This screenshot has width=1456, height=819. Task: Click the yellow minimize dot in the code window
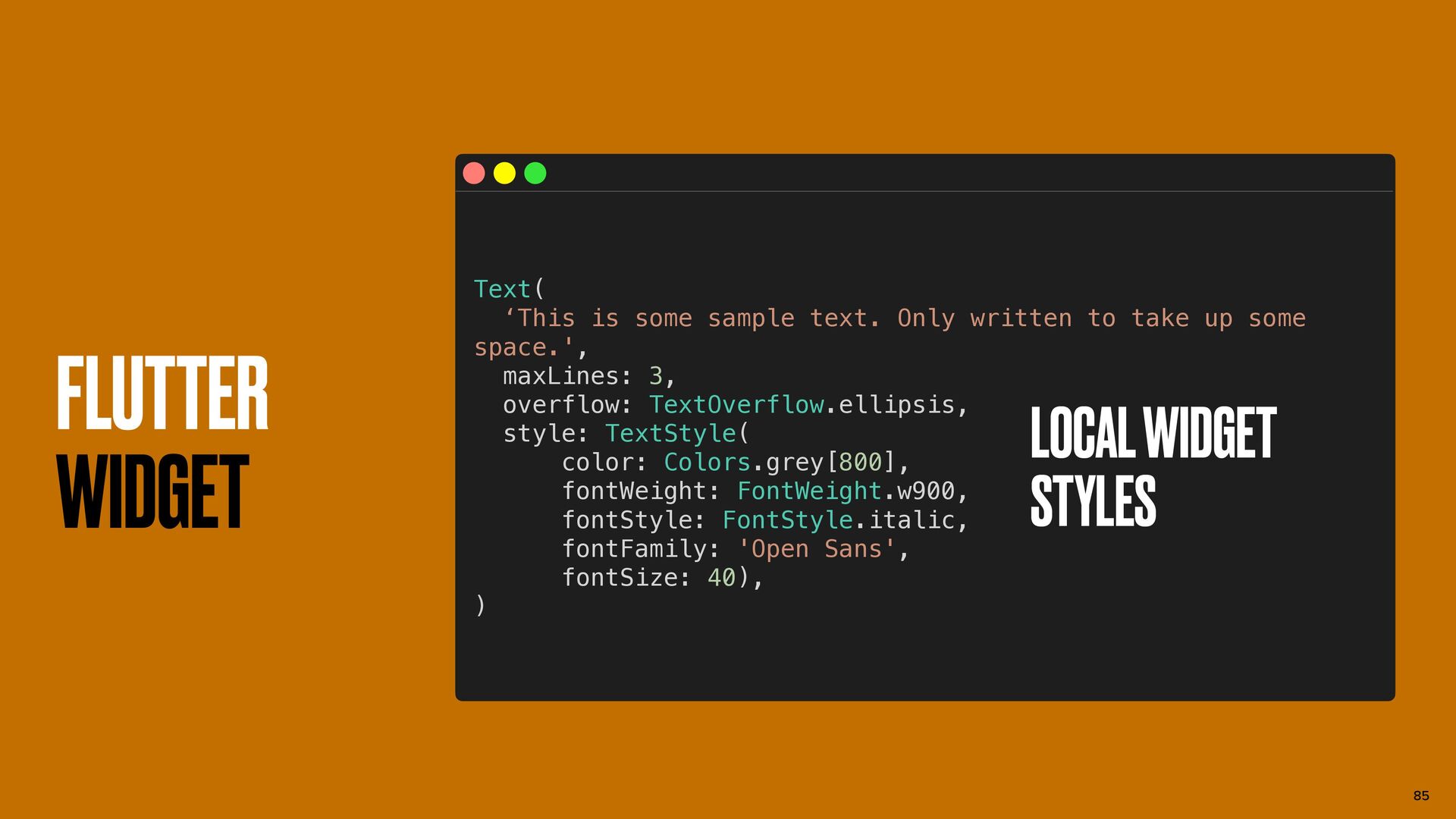coord(504,173)
